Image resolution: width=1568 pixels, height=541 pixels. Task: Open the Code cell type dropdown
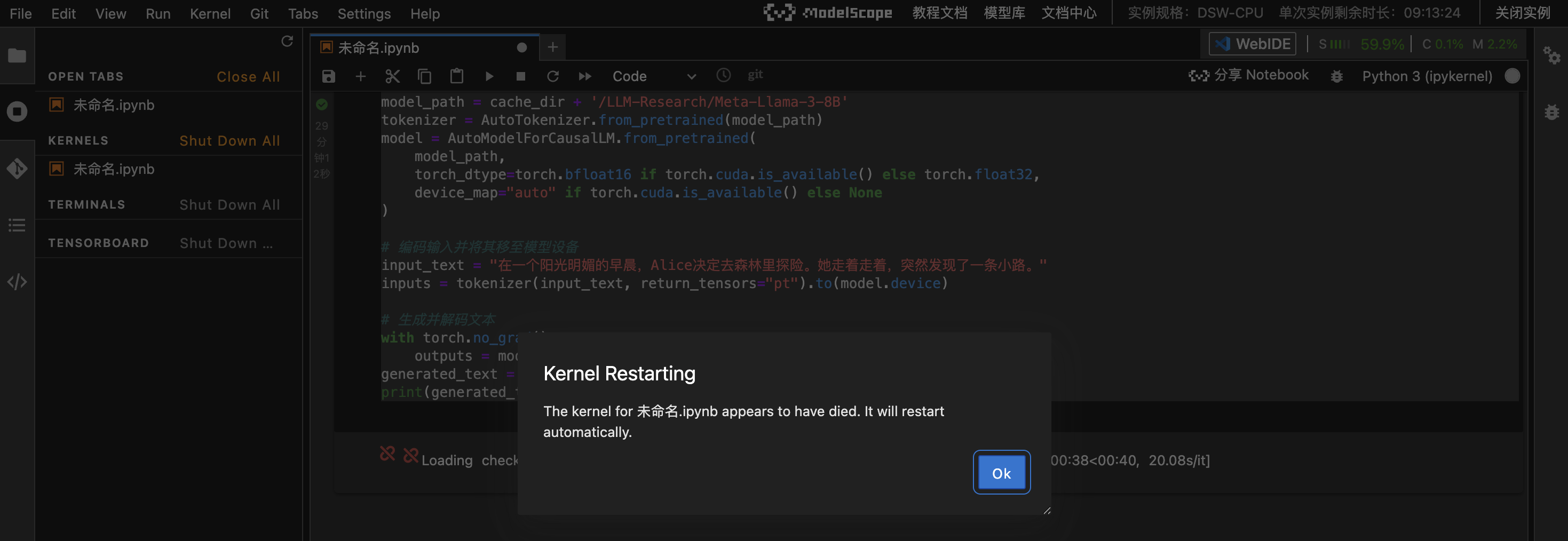click(654, 76)
